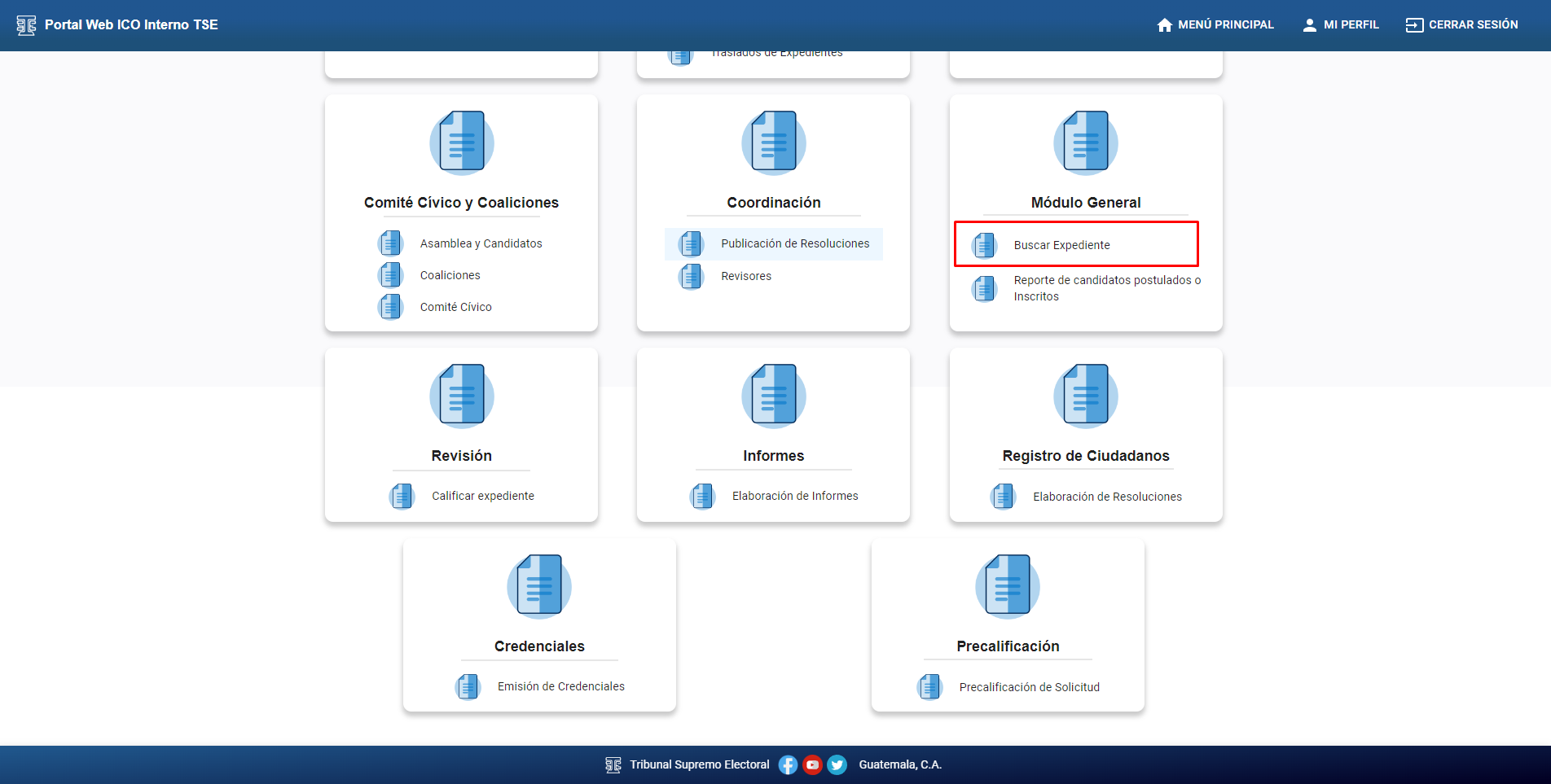This screenshot has width=1551, height=784.
Task: Open Publicación de Resoluciones
Action: 794,243
